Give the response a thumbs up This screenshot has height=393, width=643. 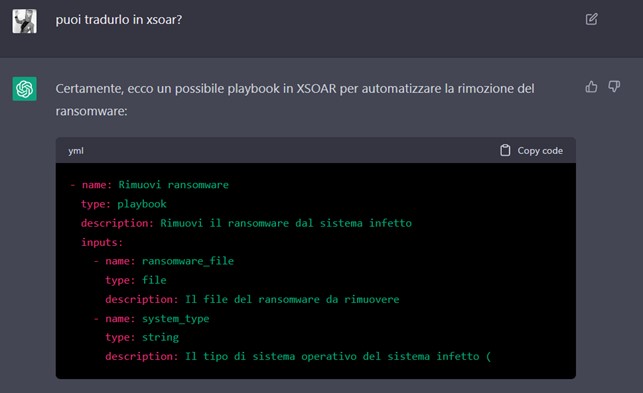(x=591, y=87)
